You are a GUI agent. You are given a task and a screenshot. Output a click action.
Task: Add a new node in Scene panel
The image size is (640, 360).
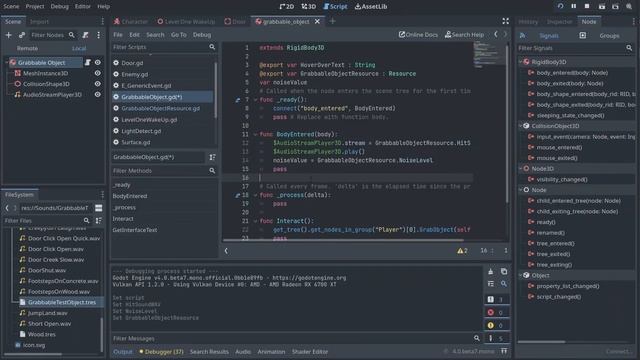point(8,35)
